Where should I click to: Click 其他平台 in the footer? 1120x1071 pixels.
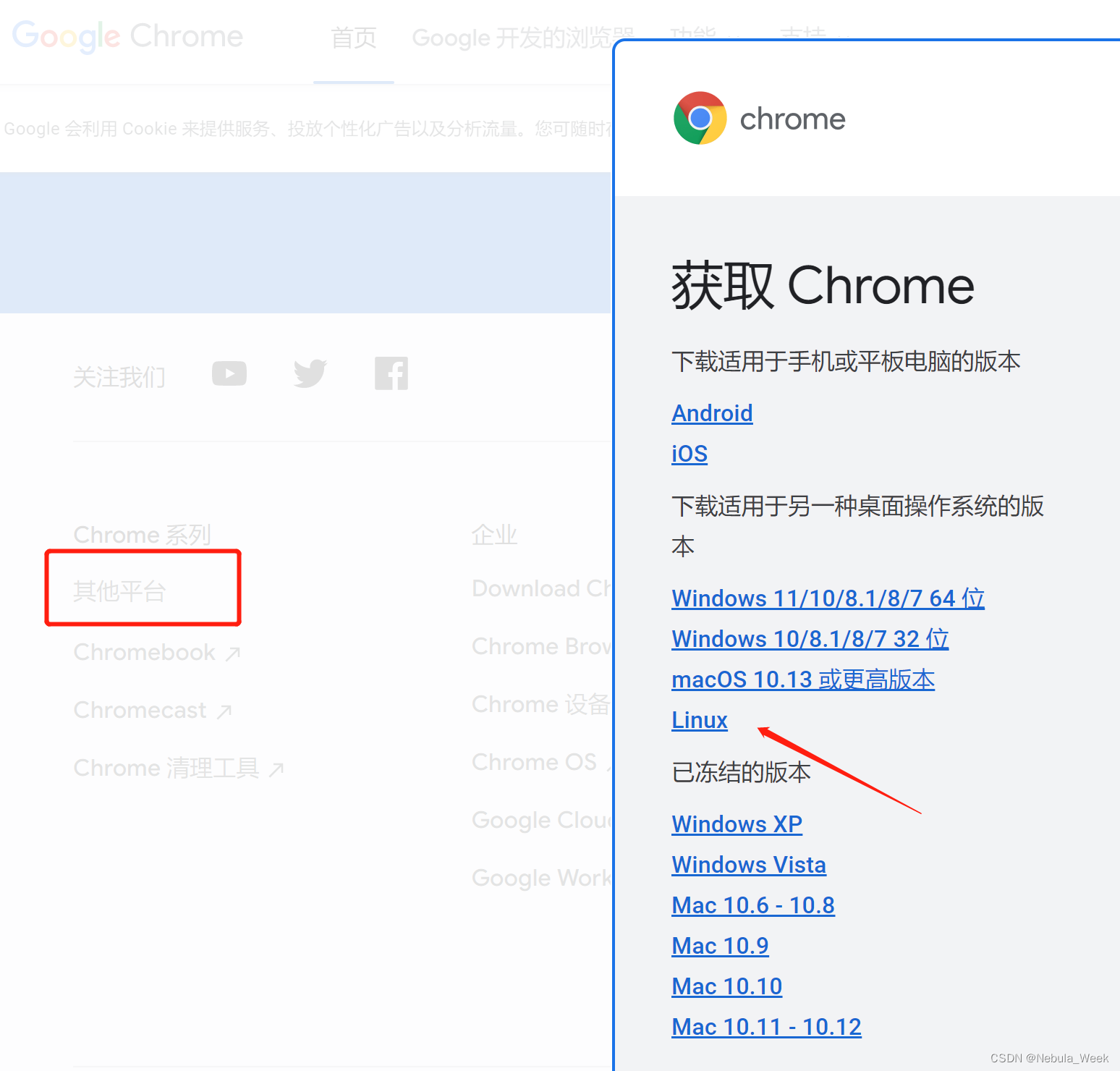(x=119, y=591)
